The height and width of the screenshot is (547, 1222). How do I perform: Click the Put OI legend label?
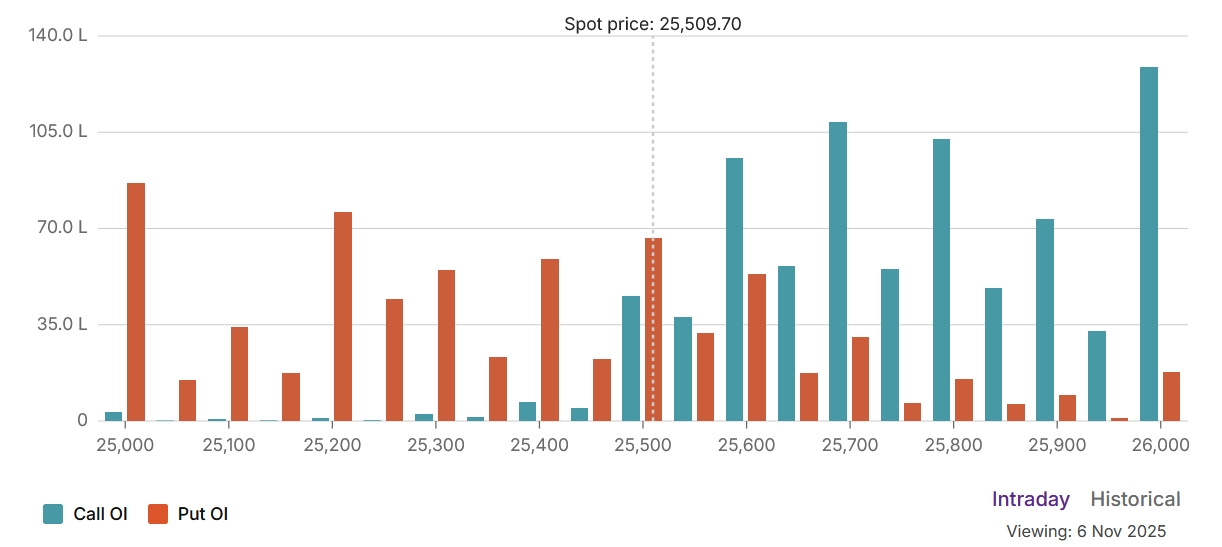pyautogui.click(x=203, y=514)
